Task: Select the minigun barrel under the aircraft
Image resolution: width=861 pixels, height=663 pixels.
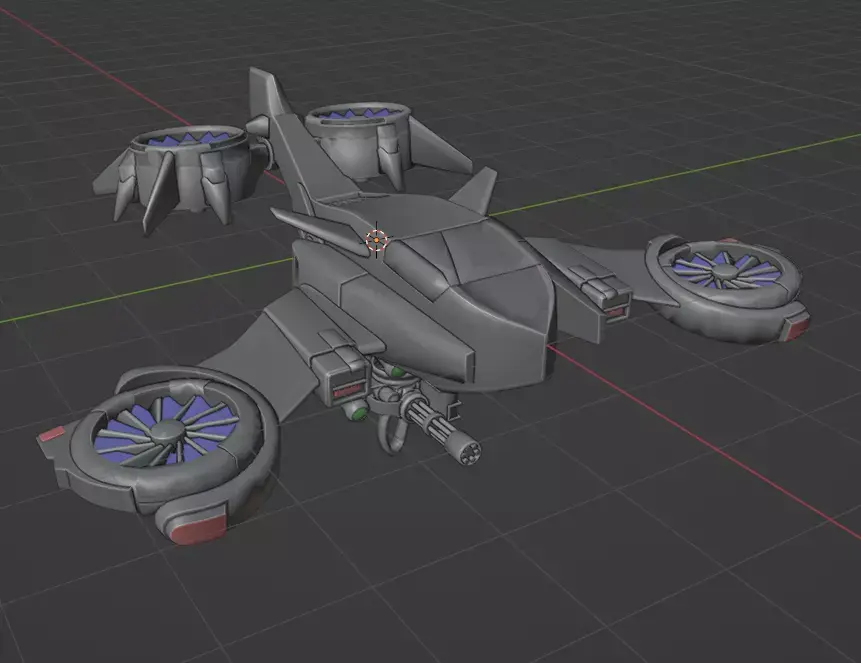Action: click(443, 431)
